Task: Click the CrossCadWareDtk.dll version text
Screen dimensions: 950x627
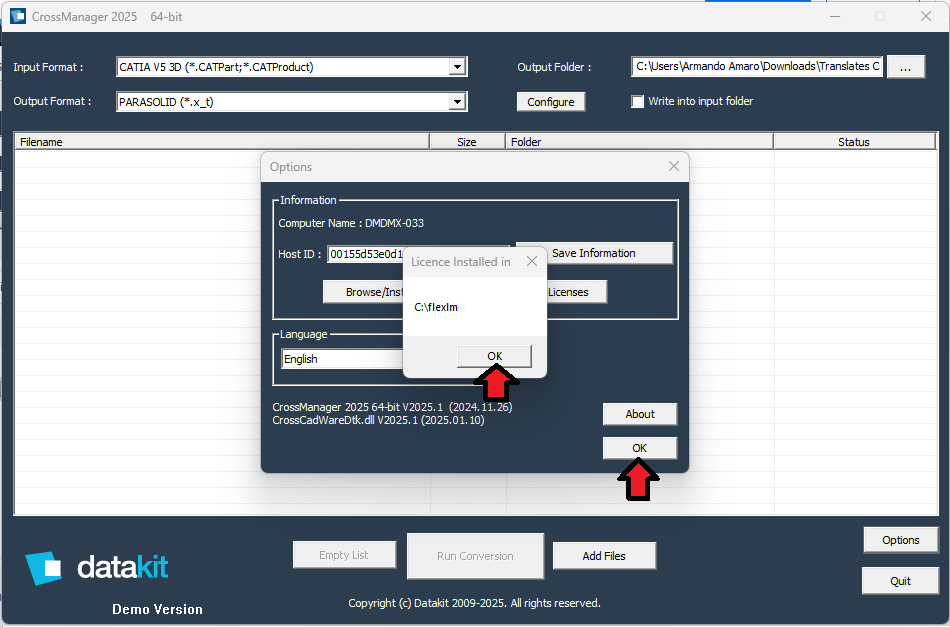Action: pyautogui.click(x=378, y=420)
